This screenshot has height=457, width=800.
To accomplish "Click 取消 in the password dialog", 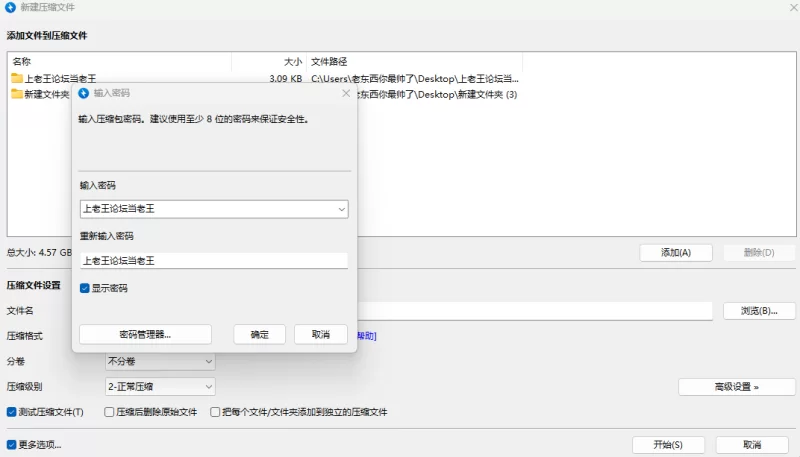I will tap(321, 335).
